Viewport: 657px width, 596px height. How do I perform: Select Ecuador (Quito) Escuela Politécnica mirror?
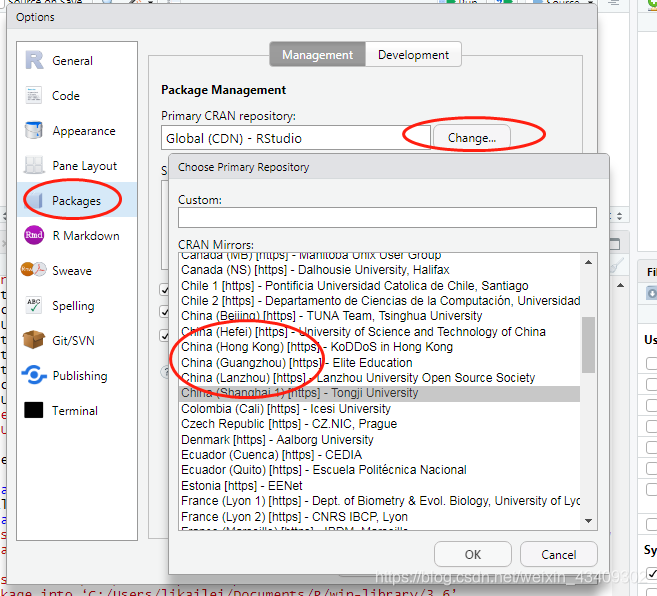coord(379,470)
